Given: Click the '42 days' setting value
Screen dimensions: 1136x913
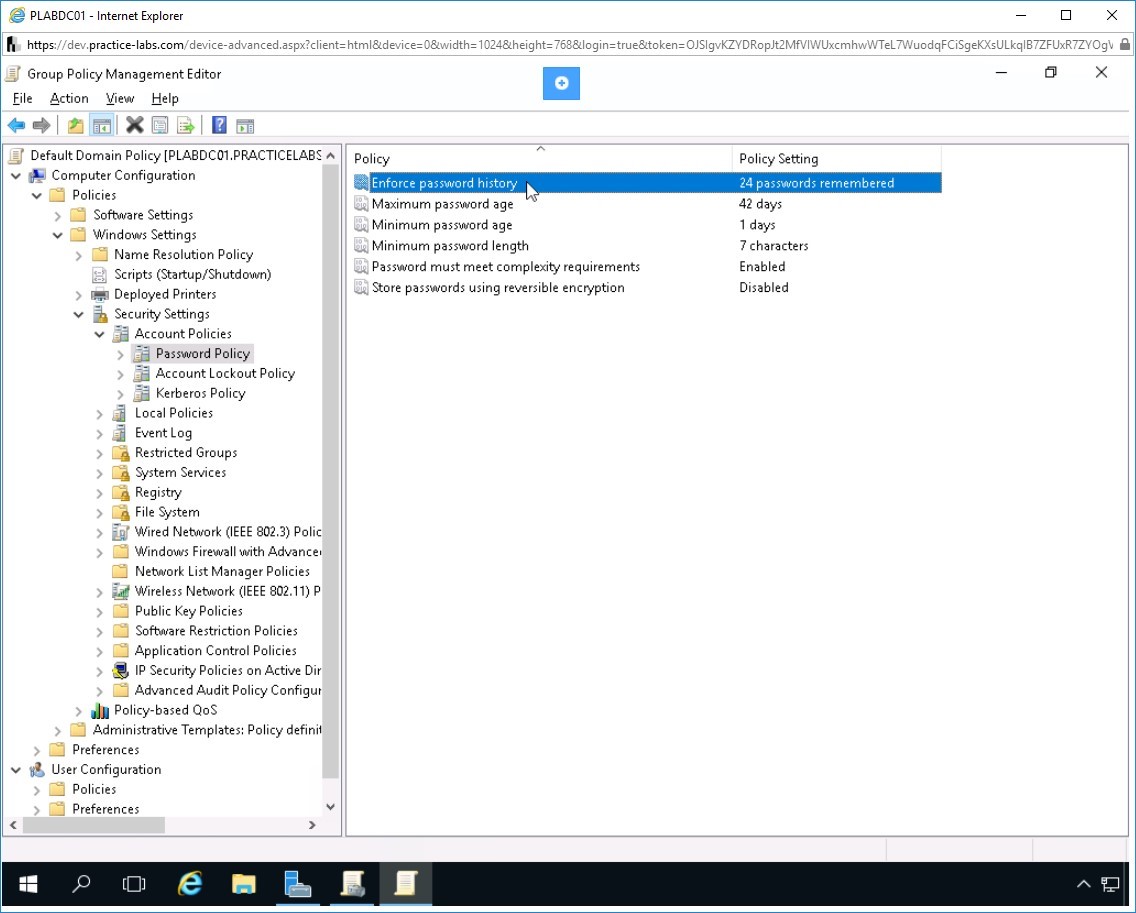Looking at the screenshot, I should 760,204.
